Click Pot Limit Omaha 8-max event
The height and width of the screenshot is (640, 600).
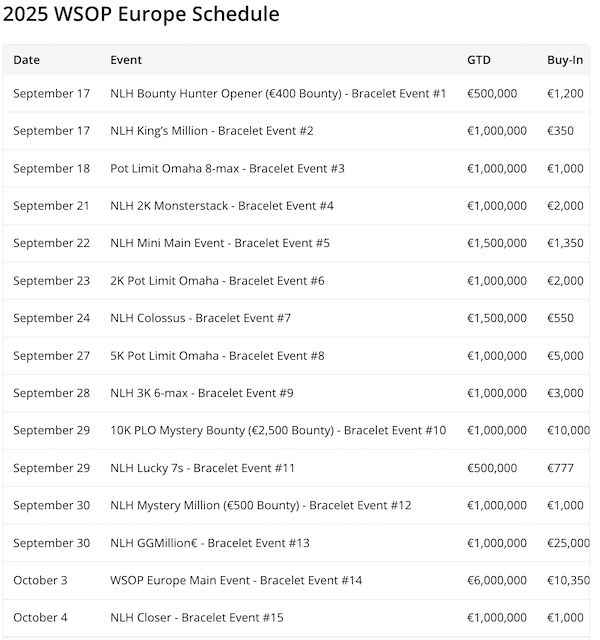pyautogui.click(x=227, y=168)
